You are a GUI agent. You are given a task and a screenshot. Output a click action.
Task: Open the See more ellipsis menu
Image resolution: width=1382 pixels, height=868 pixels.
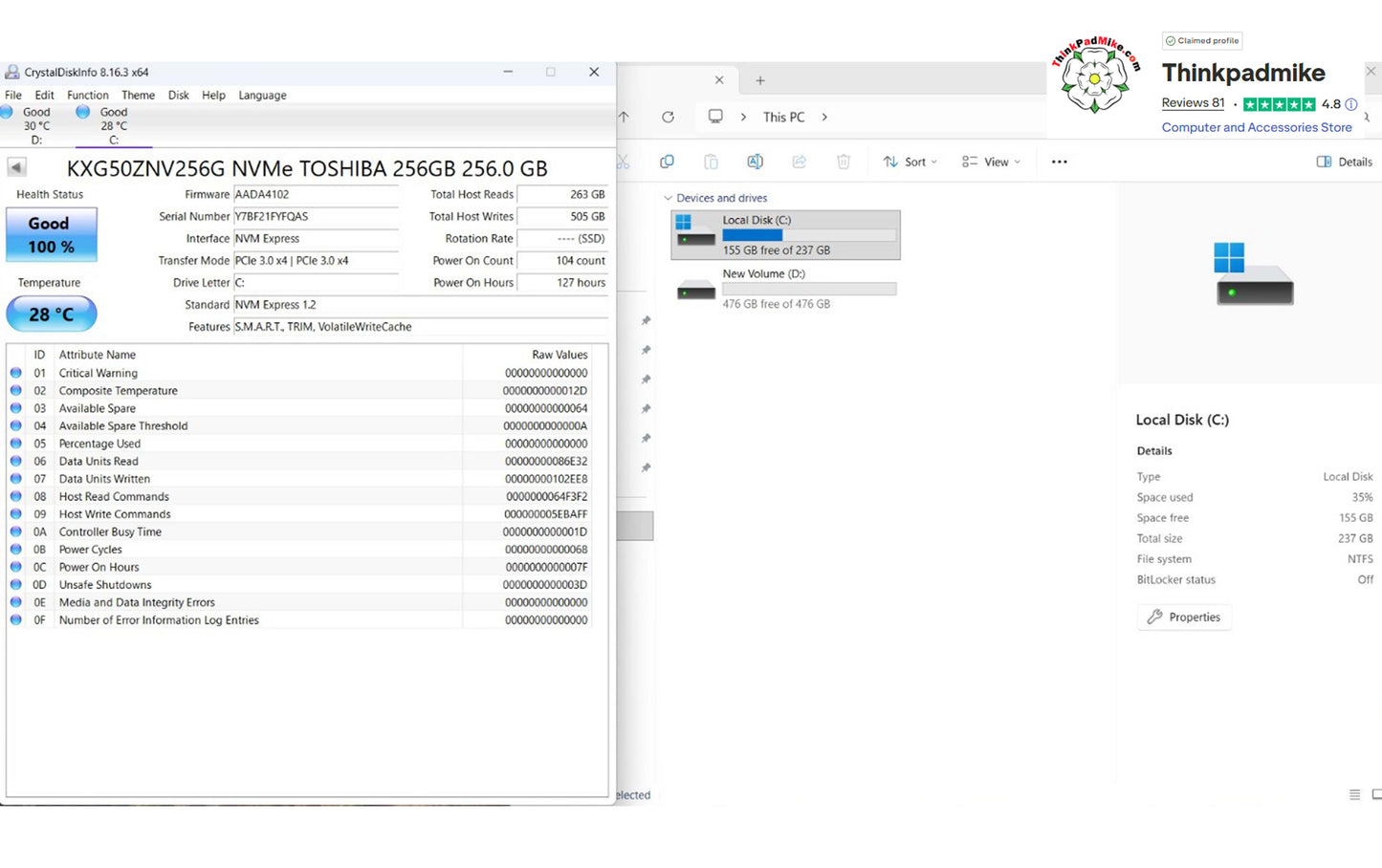(1059, 162)
